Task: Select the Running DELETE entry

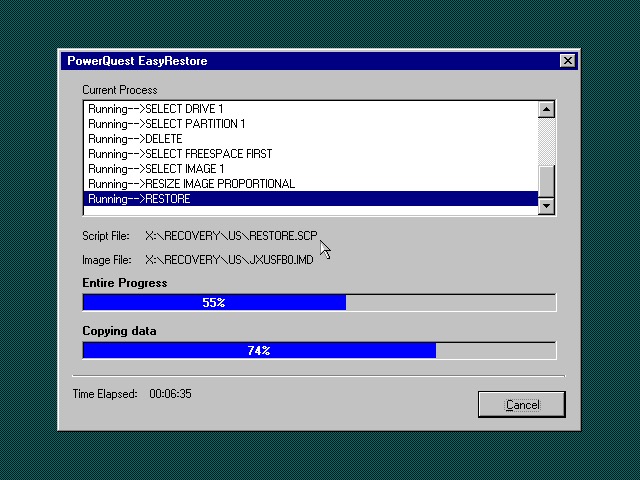Action: click(135, 139)
